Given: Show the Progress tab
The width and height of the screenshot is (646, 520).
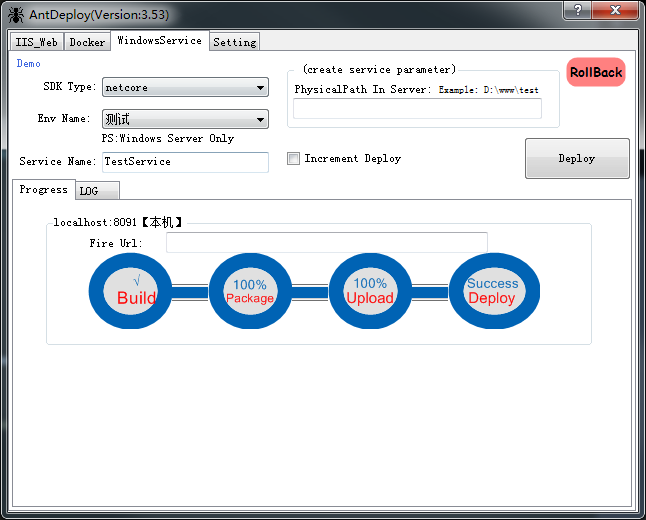Looking at the screenshot, I should tap(44, 190).
